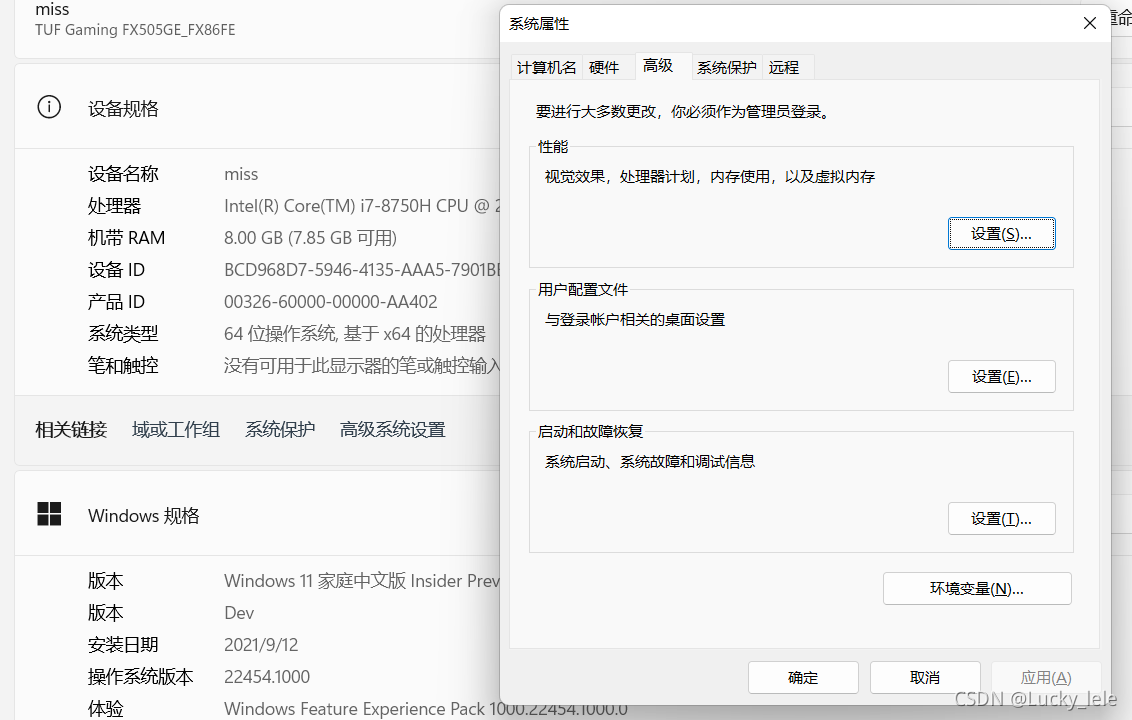The width and height of the screenshot is (1132, 720).
Task: Cancel dialog with 取消 button
Action: pyautogui.click(x=925, y=677)
